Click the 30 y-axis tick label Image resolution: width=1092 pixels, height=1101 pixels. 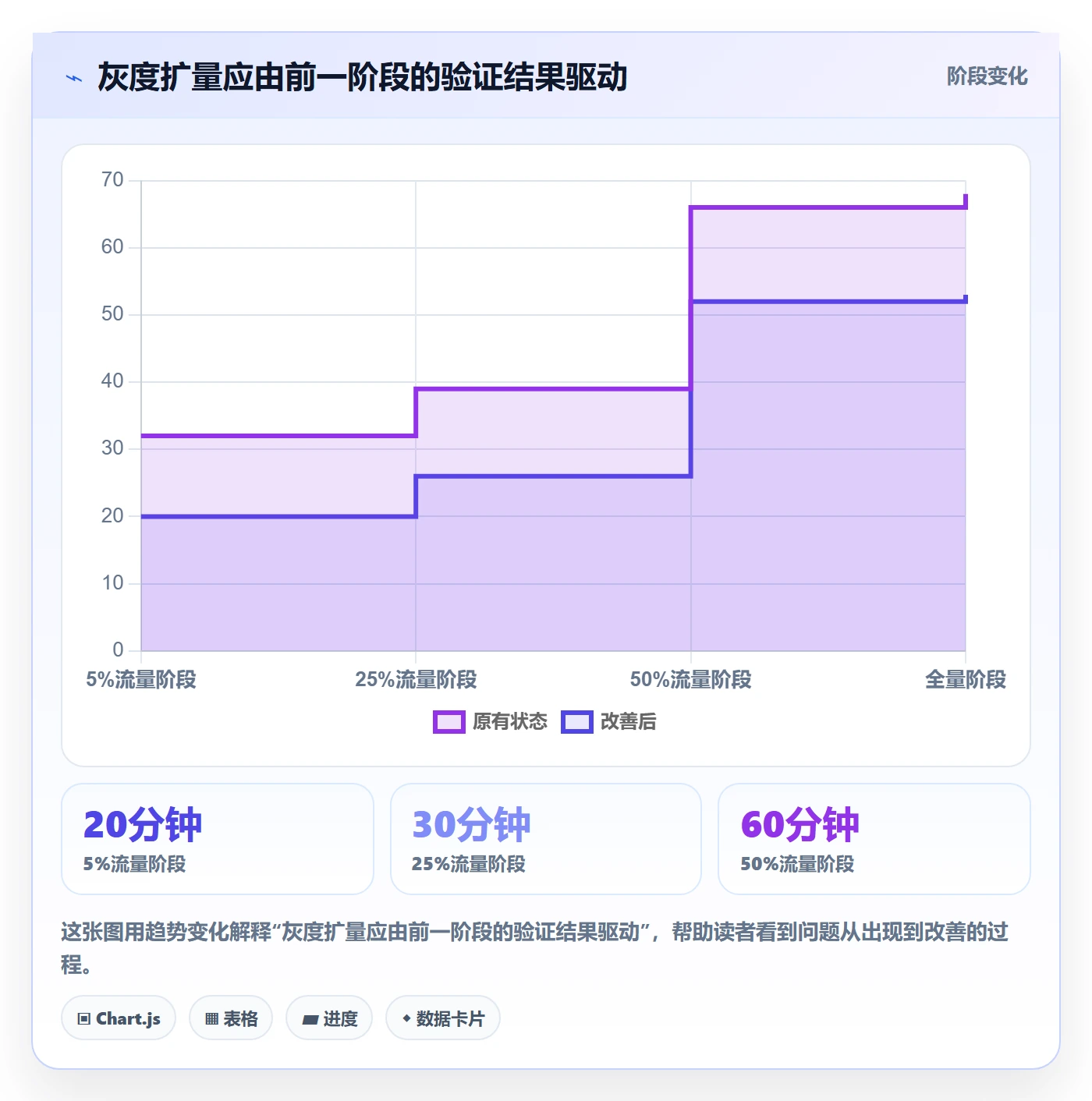(112, 448)
